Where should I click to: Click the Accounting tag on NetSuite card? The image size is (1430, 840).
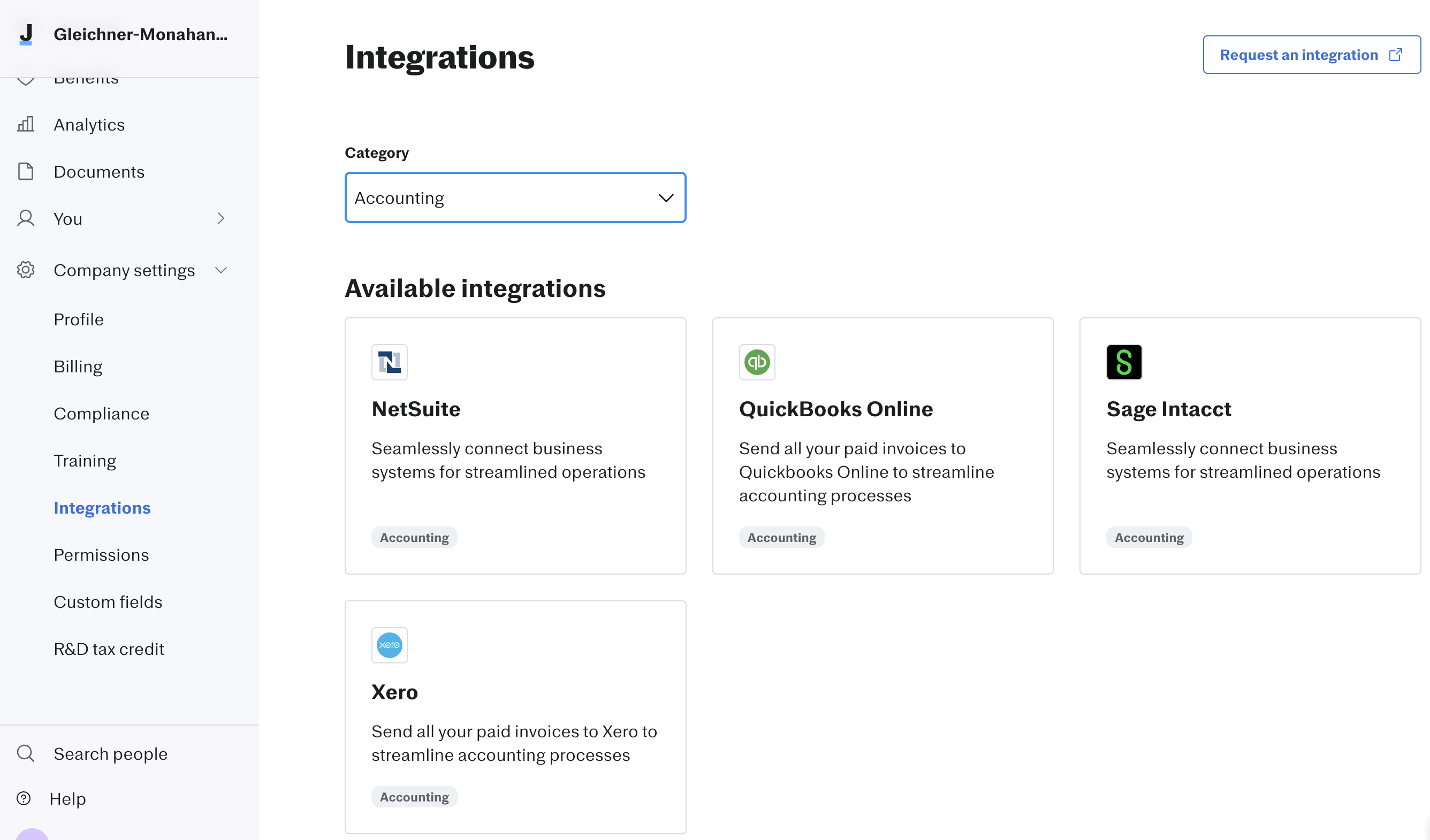point(414,537)
